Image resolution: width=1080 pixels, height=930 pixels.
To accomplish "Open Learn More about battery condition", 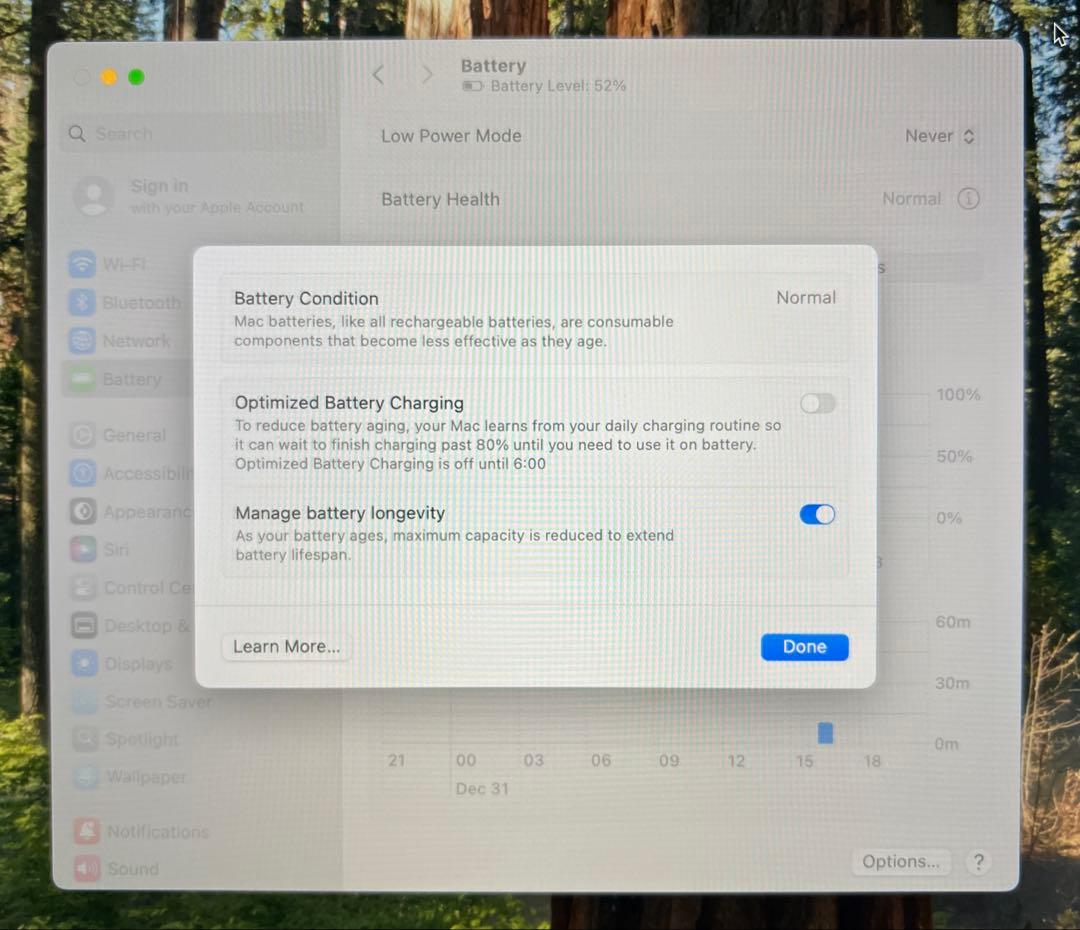I will 285,647.
